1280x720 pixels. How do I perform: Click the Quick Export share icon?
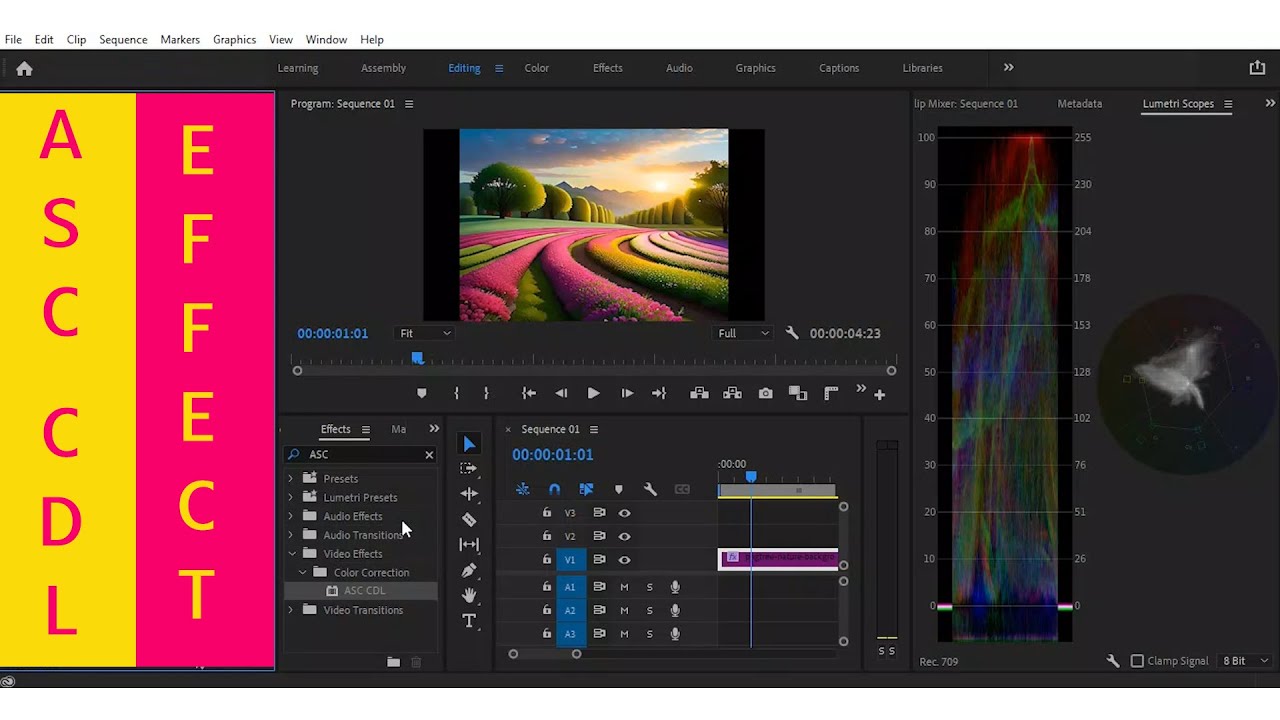click(1257, 67)
